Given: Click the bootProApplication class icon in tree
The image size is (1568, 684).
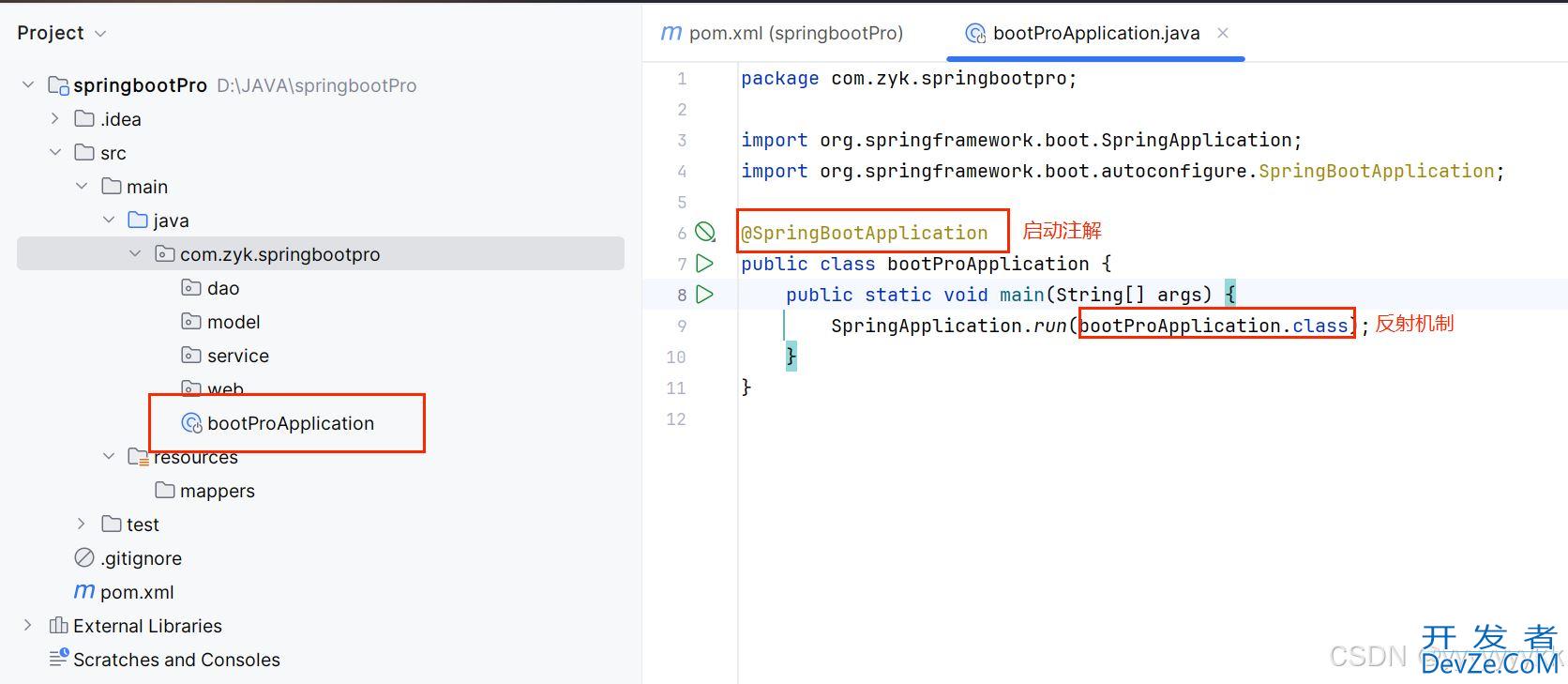Looking at the screenshot, I should 191,423.
